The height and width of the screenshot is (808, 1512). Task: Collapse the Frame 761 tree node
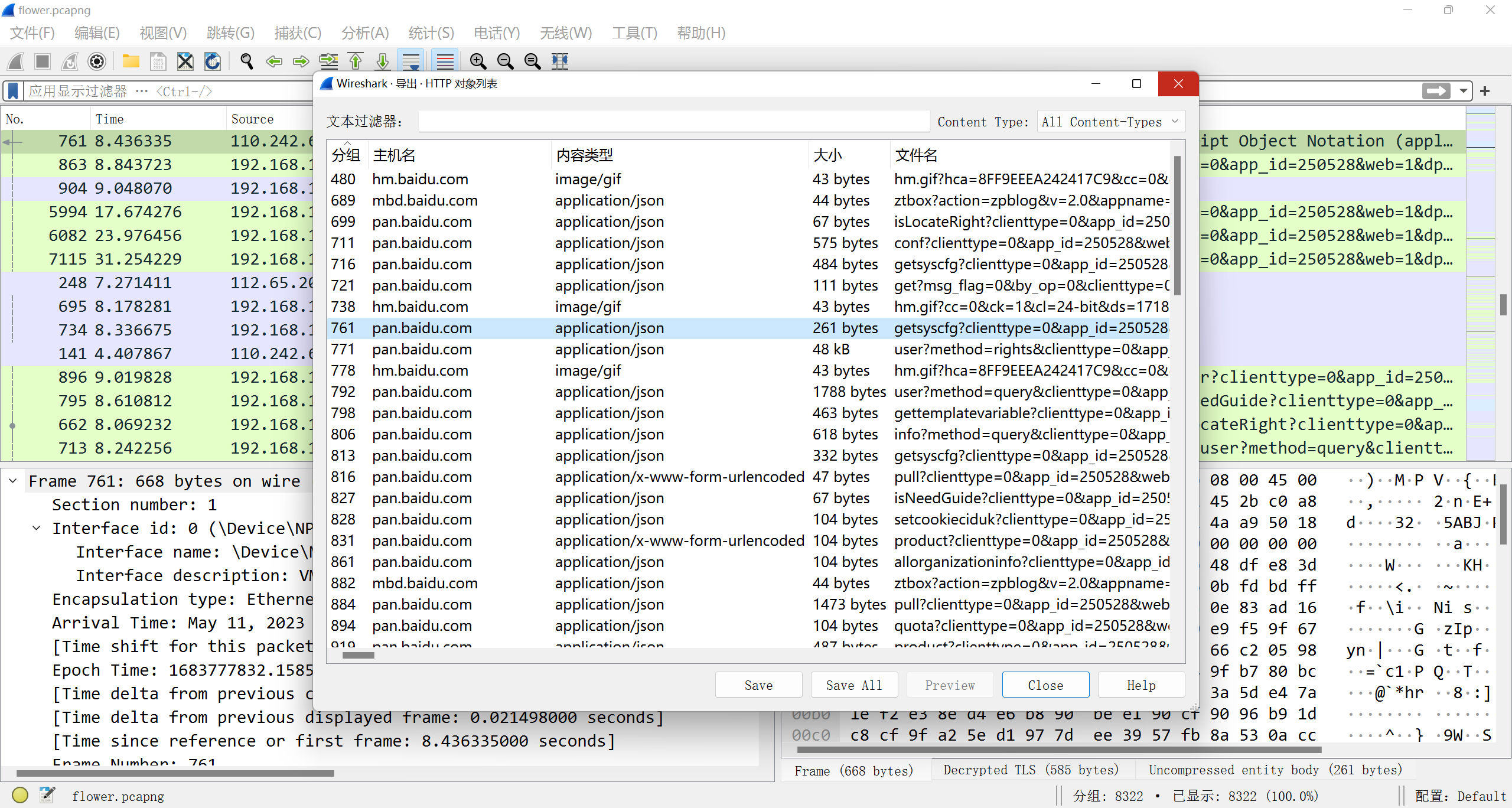pos(13,481)
